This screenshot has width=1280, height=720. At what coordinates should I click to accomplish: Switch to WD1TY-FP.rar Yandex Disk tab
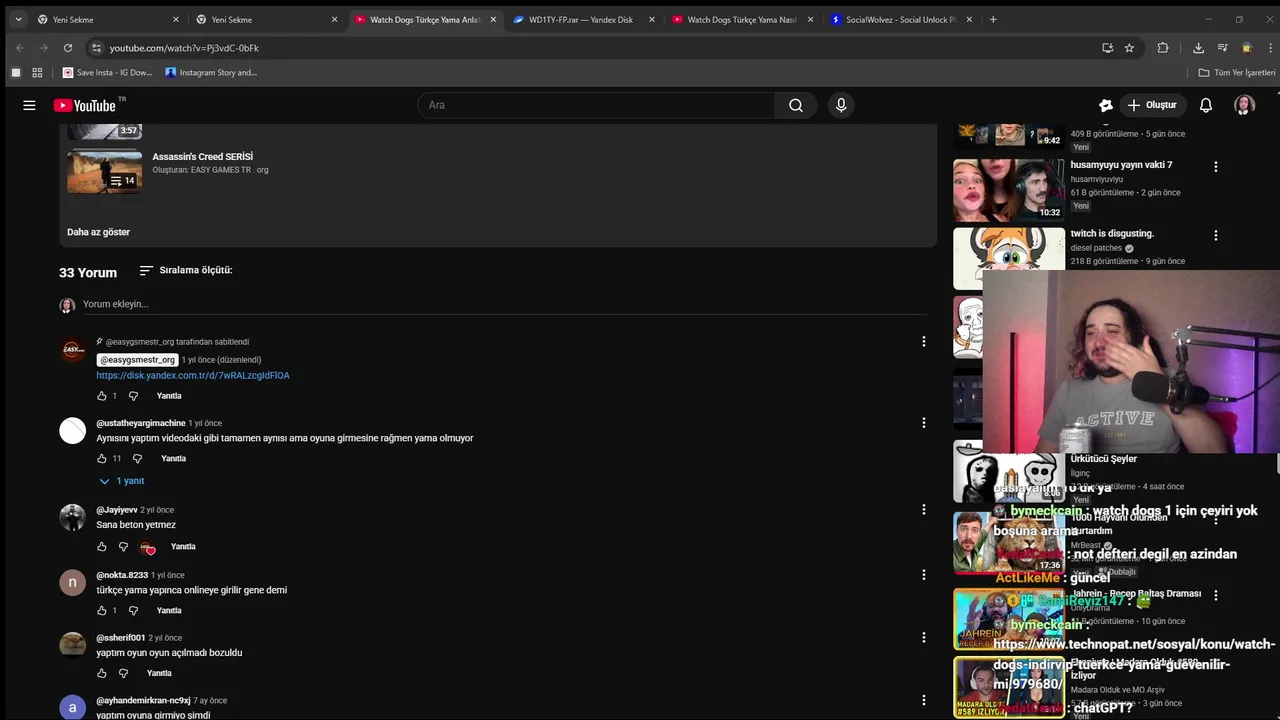[580, 19]
